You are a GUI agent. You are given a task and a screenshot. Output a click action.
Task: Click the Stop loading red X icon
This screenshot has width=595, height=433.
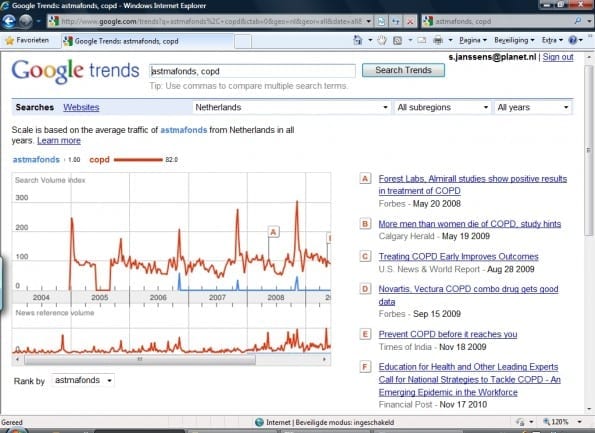(410, 21)
